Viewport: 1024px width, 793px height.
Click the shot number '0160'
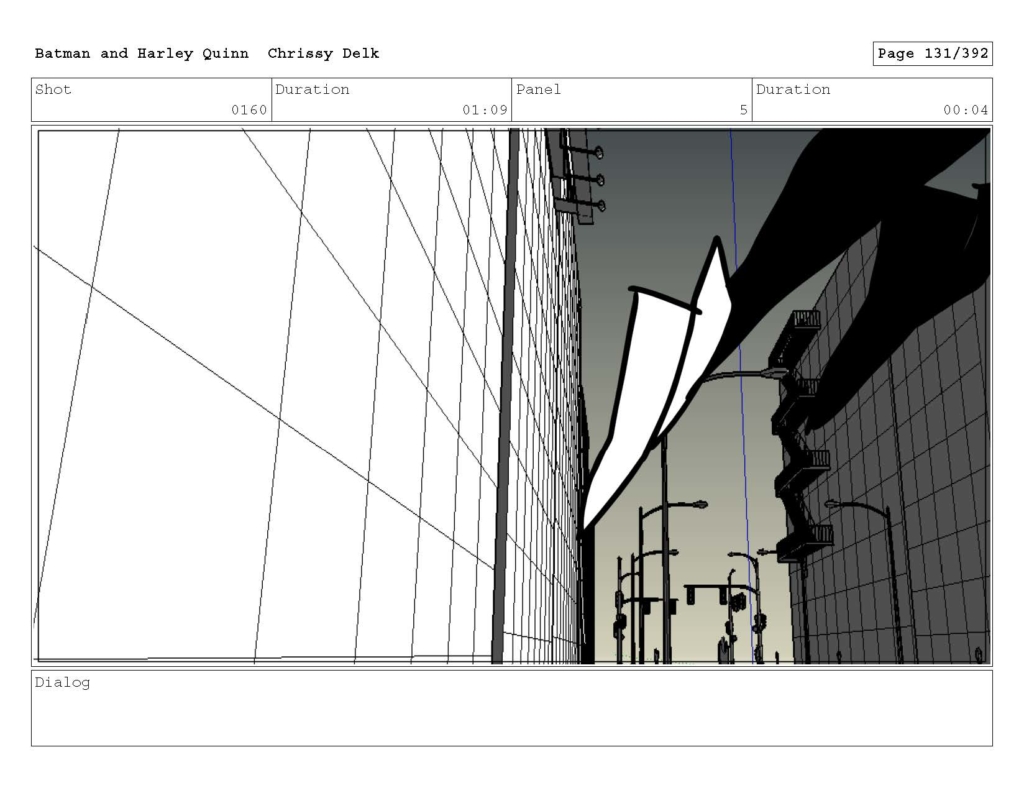point(249,110)
